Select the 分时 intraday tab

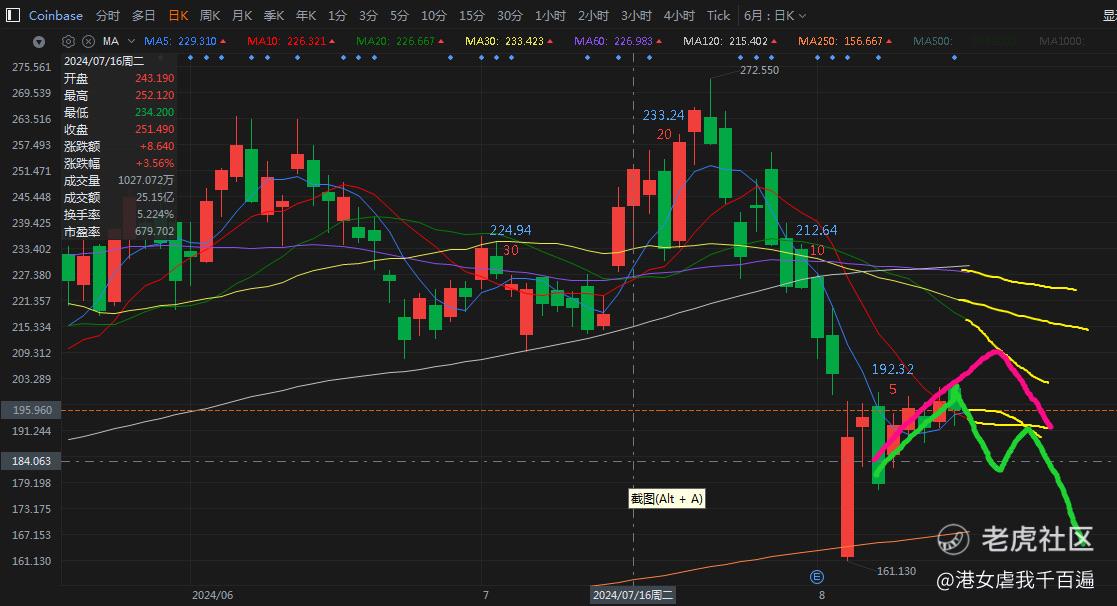(x=108, y=16)
